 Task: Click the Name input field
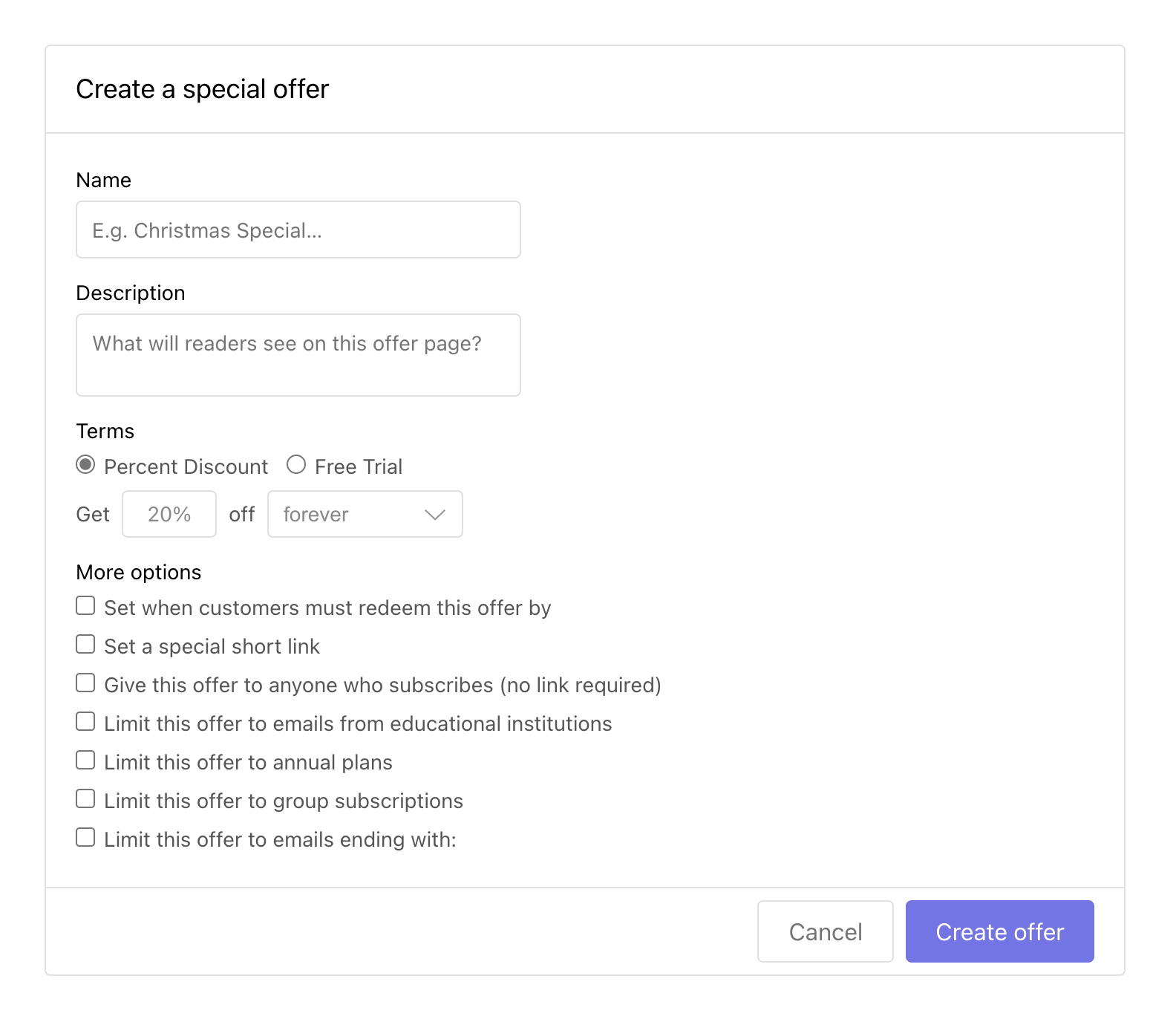[x=298, y=230]
